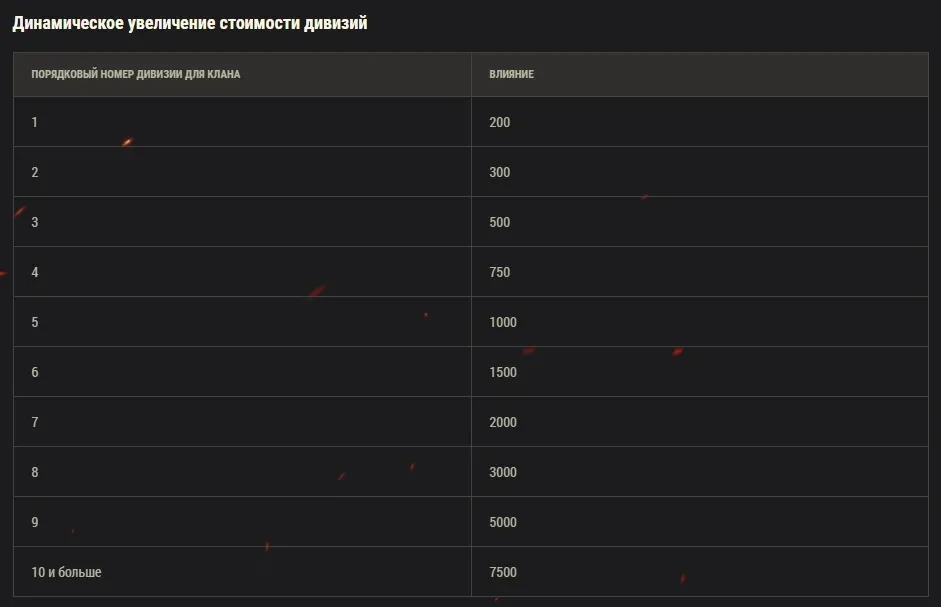The height and width of the screenshot is (607, 941).
Task: Click the influence value 1000
Action: [x=503, y=322]
